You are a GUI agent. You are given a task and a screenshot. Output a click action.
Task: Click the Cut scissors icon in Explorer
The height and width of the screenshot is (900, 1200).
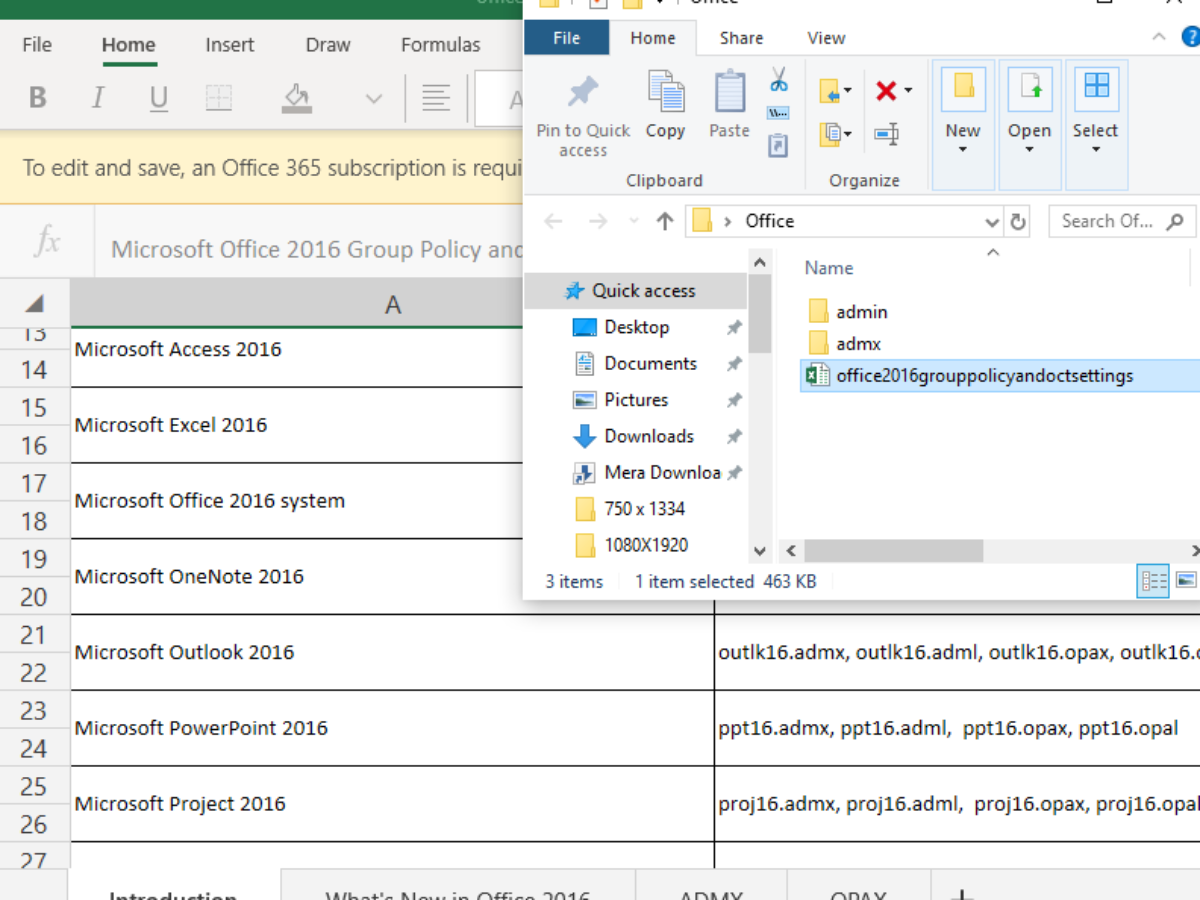[x=779, y=79]
